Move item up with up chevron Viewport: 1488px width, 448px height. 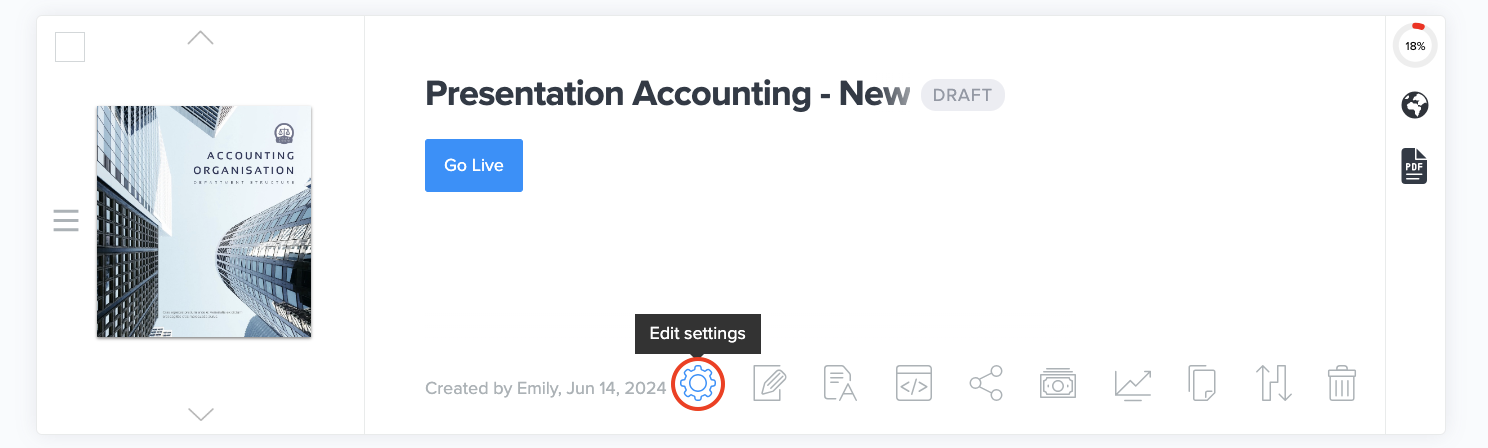tap(201, 38)
